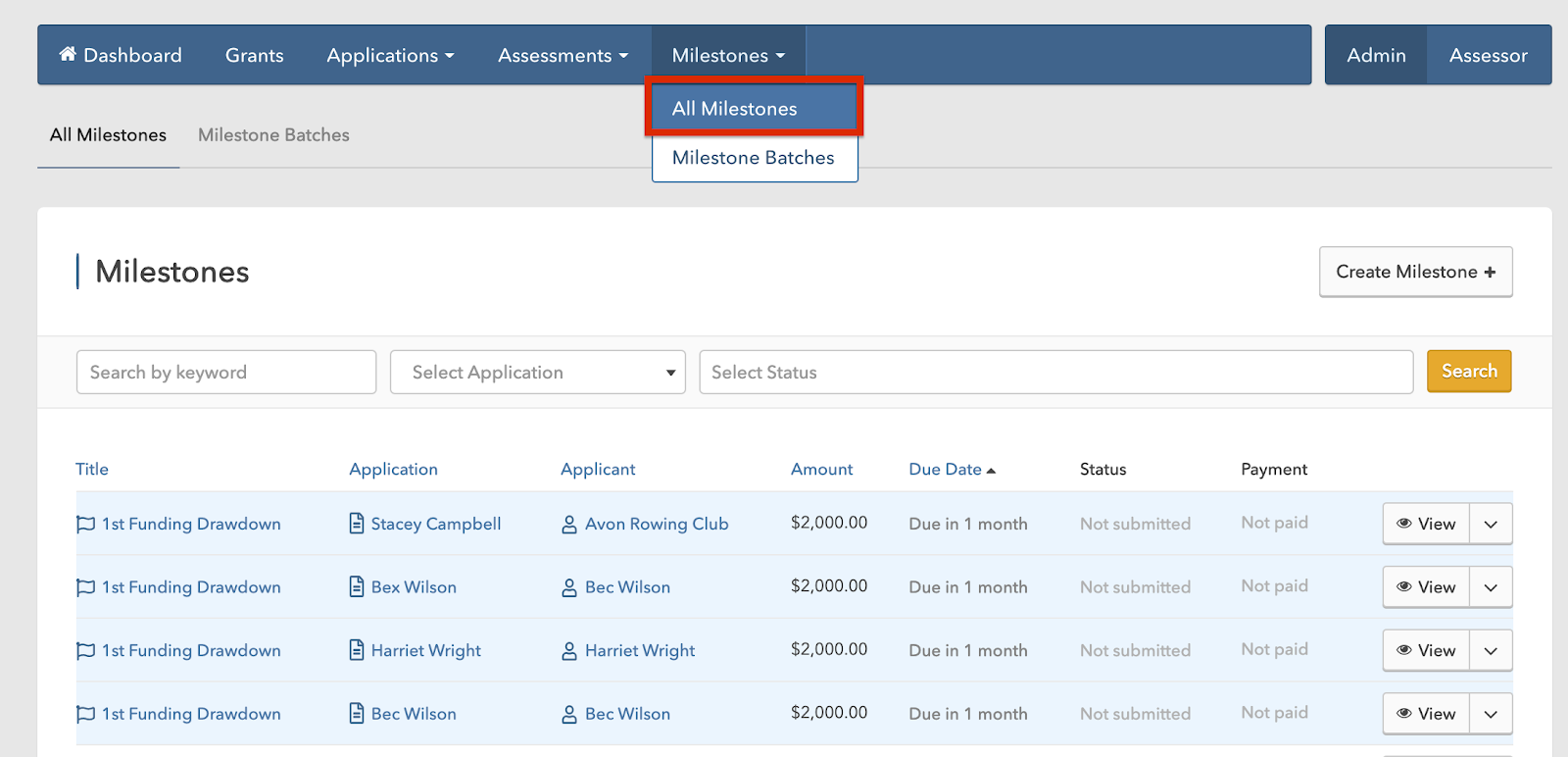This screenshot has width=1568, height=757.
Task: Click document icon next to Stacey Campbell
Action: point(357,524)
